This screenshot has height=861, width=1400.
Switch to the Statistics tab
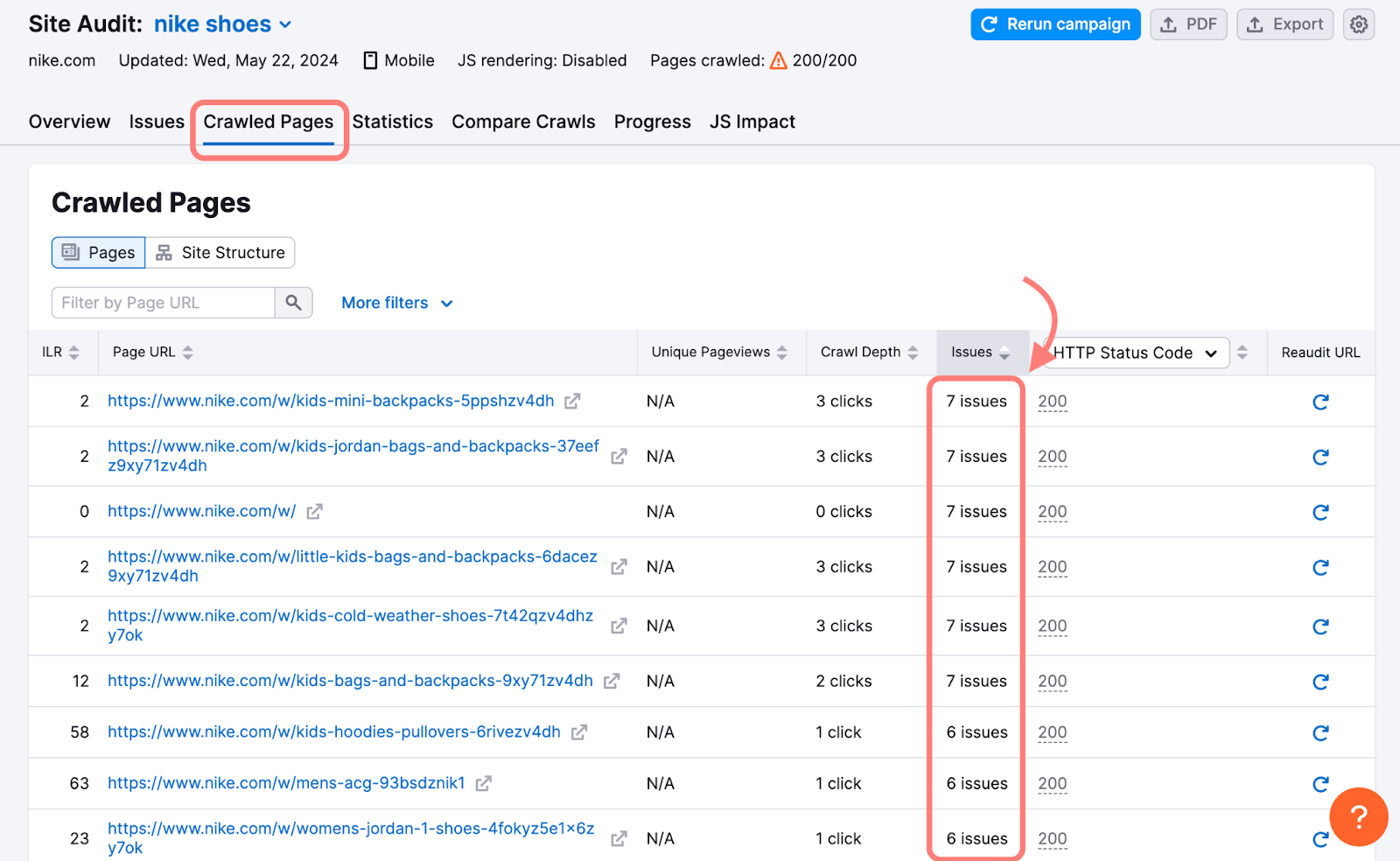point(392,122)
